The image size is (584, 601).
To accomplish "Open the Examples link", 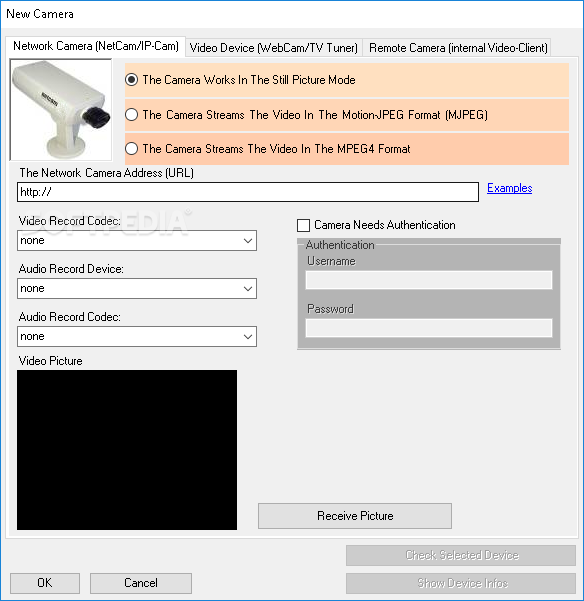I will (509, 188).
